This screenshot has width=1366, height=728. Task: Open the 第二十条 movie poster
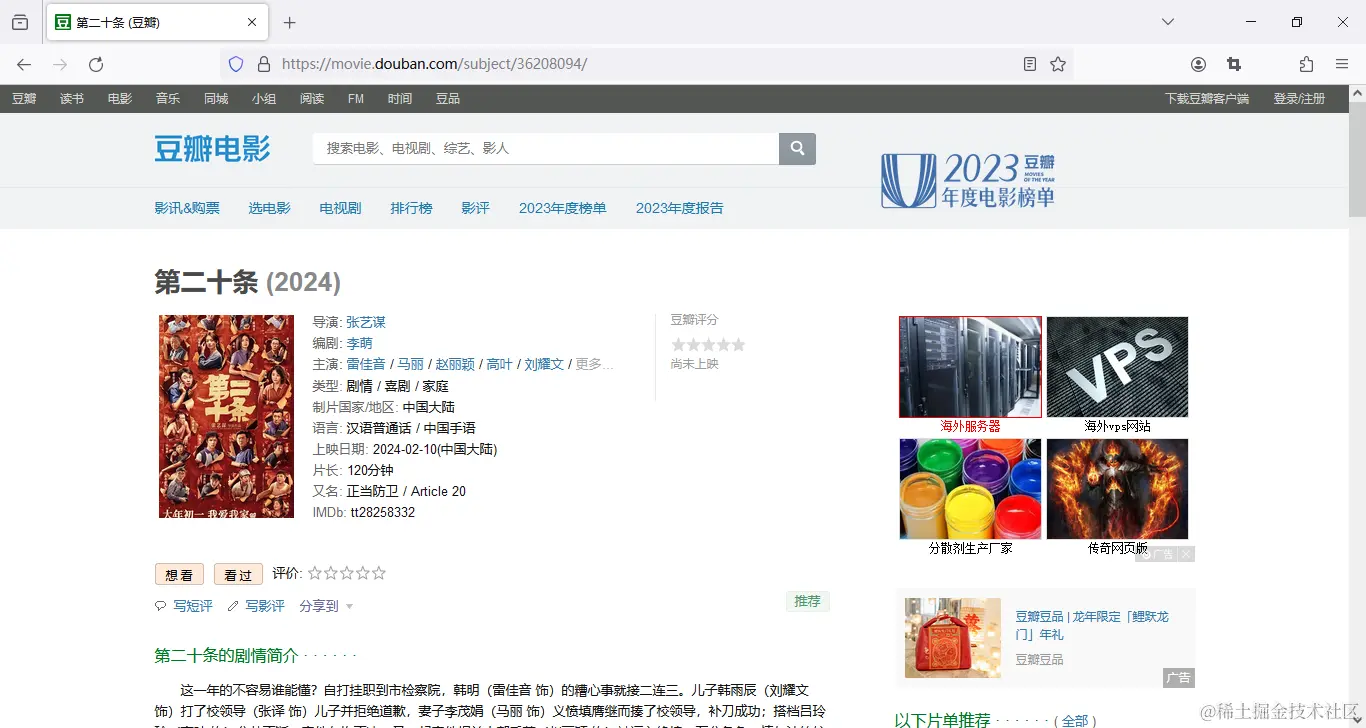click(226, 416)
